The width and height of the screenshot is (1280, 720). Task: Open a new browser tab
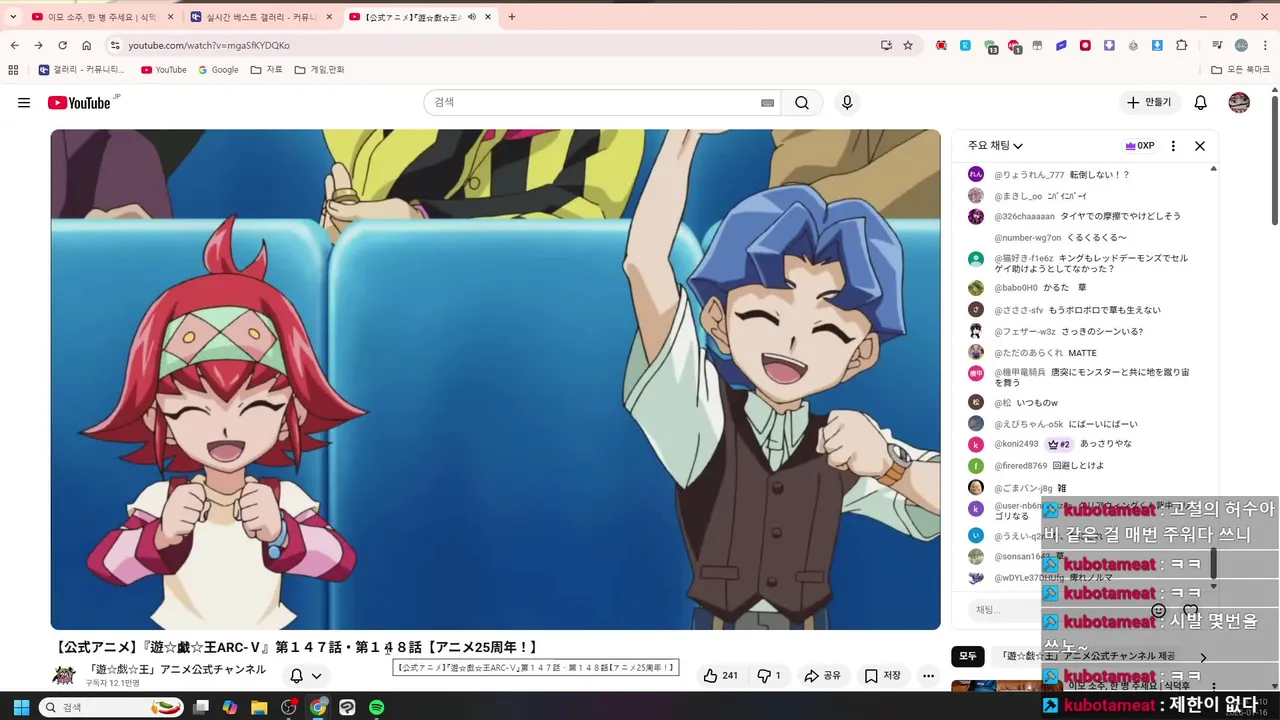(512, 17)
